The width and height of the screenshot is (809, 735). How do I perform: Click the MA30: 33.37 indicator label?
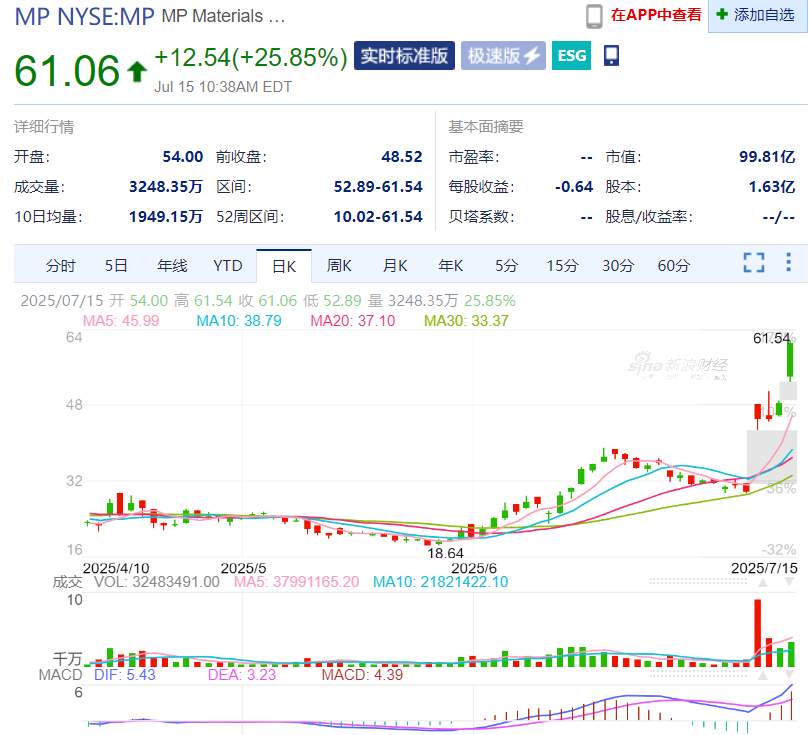point(466,321)
